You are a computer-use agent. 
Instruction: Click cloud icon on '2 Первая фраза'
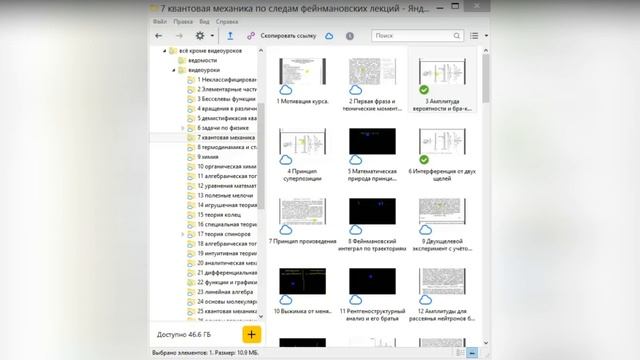pyautogui.click(x=356, y=90)
